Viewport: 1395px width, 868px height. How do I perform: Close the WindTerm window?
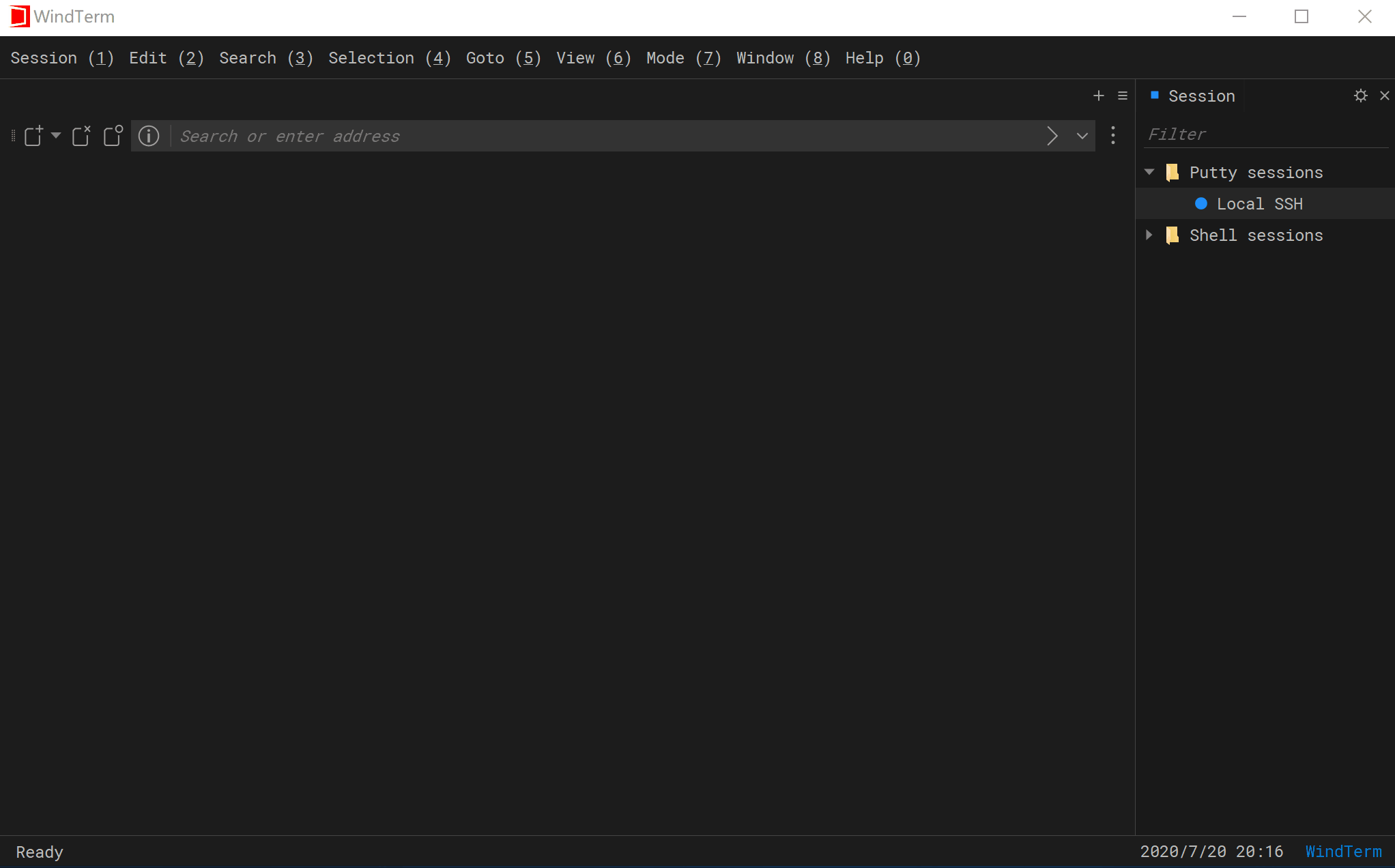tap(1364, 16)
